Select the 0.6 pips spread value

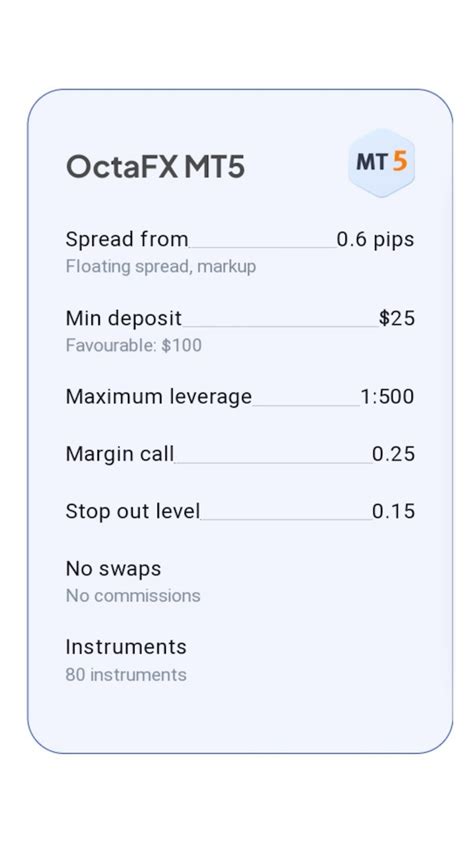(x=375, y=240)
